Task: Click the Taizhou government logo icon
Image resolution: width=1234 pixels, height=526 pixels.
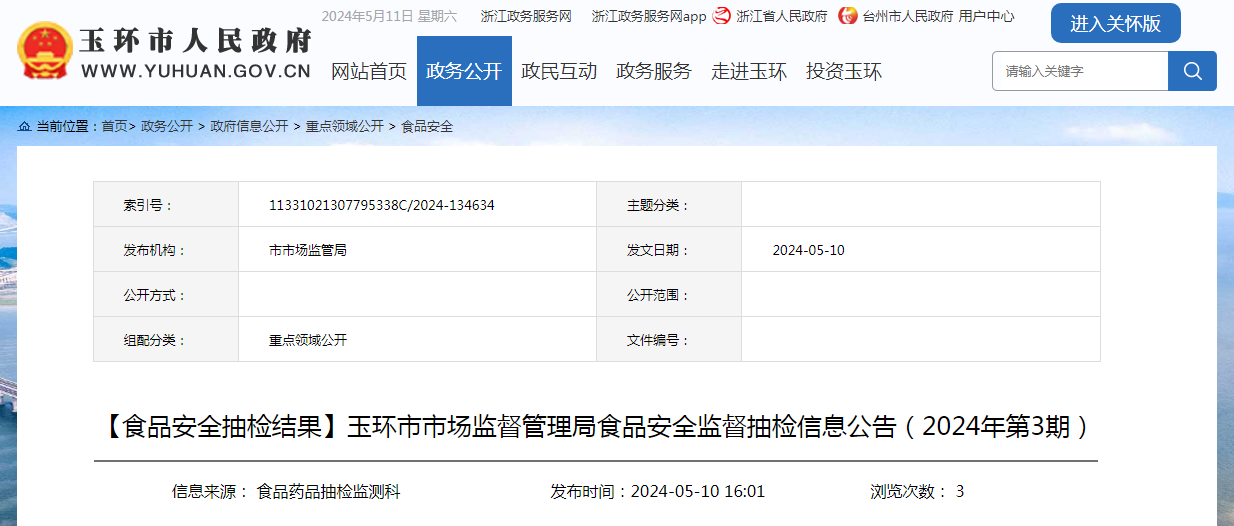Action: coord(848,16)
